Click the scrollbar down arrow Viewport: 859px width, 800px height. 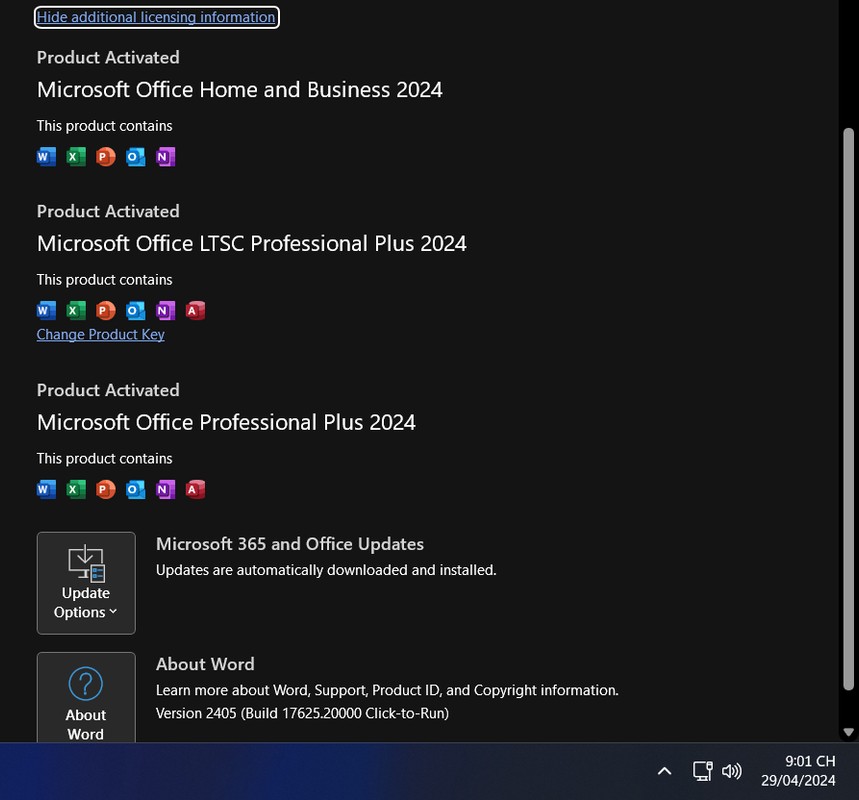click(848, 732)
